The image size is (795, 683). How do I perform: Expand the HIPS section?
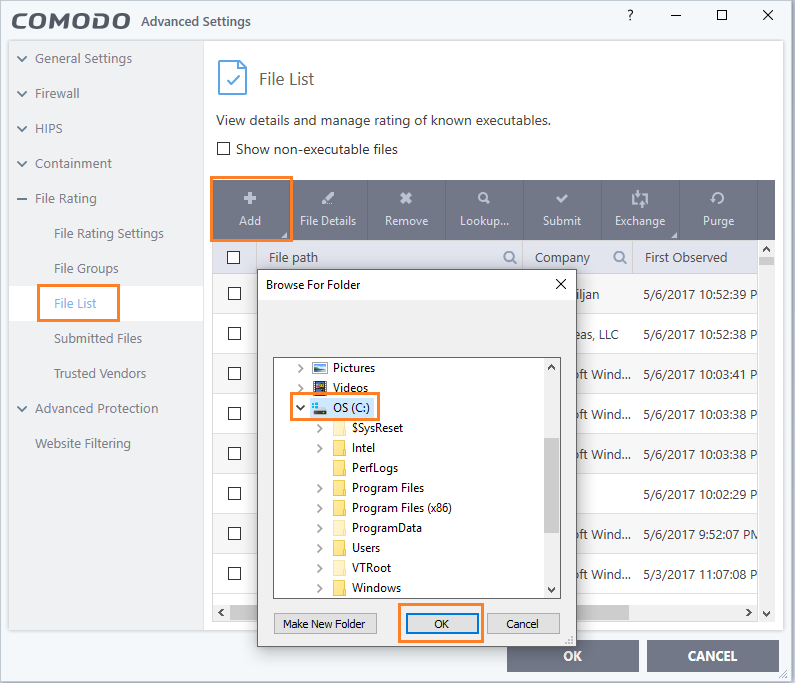pos(22,129)
